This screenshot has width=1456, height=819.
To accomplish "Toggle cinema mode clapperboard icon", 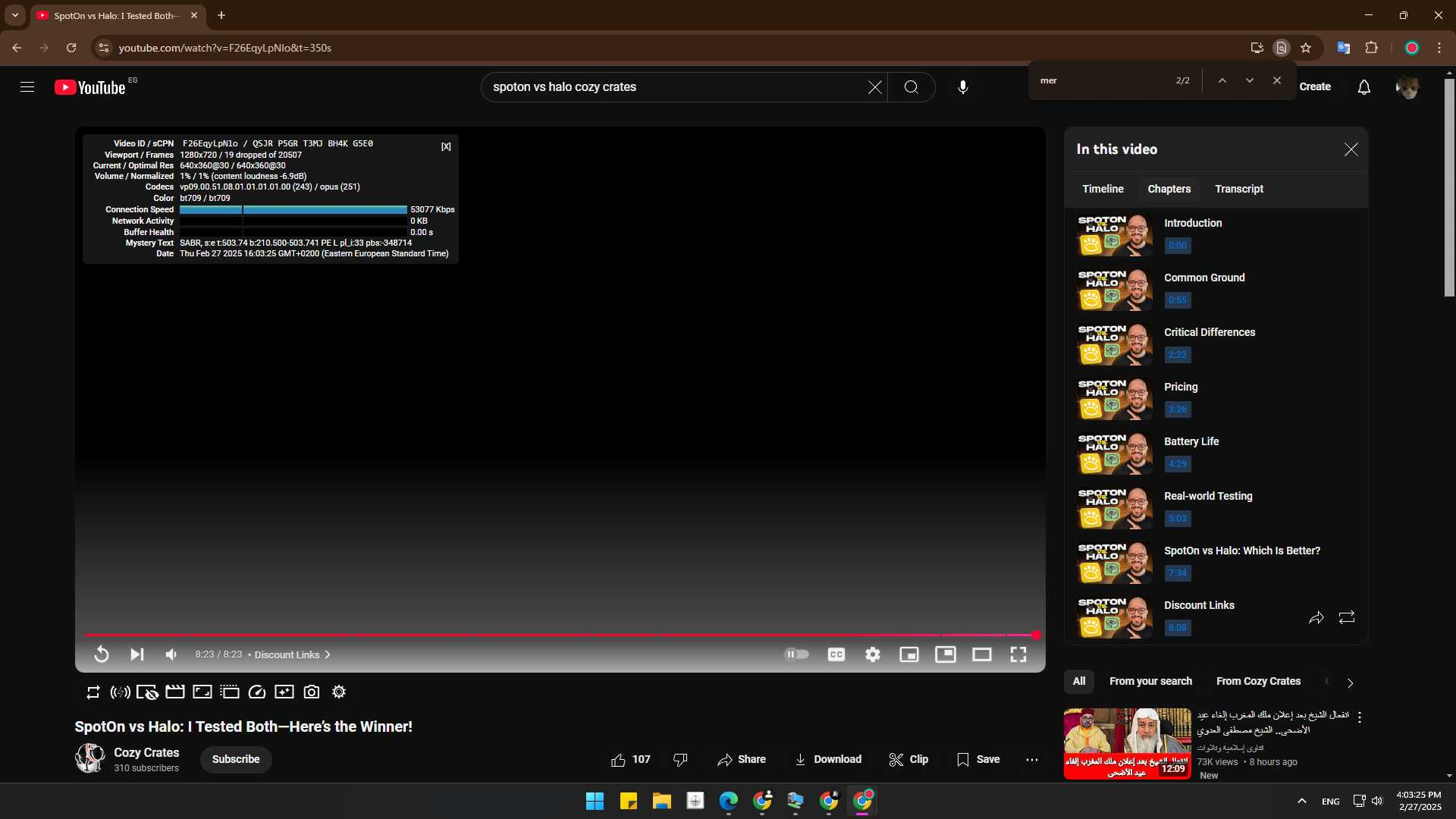I will point(174,692).
